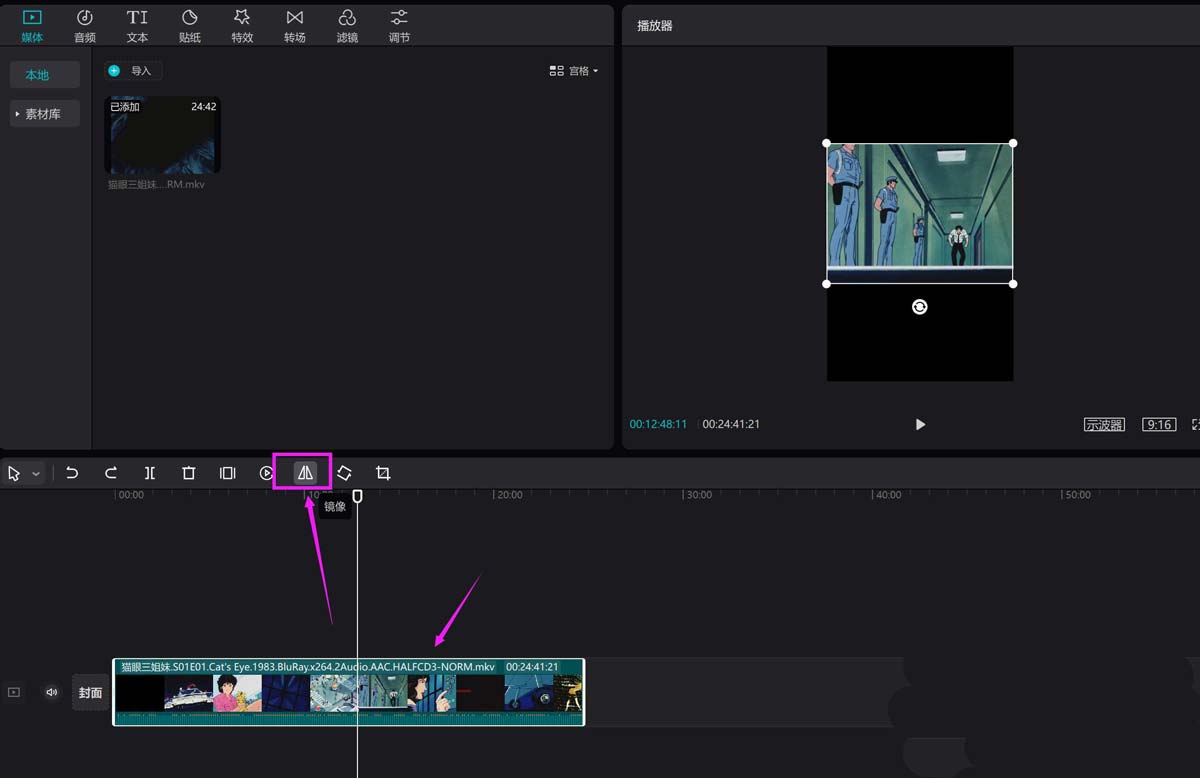Viewport: 1200px width, 778px height.
Task: Choose the selection pointer tool
Action: click(14, 473)
